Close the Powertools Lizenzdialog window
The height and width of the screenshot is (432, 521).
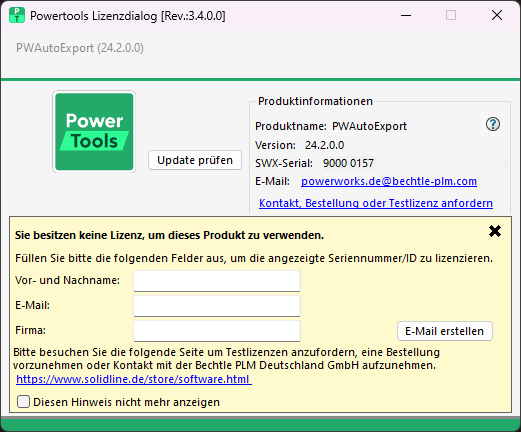point(497,15)
